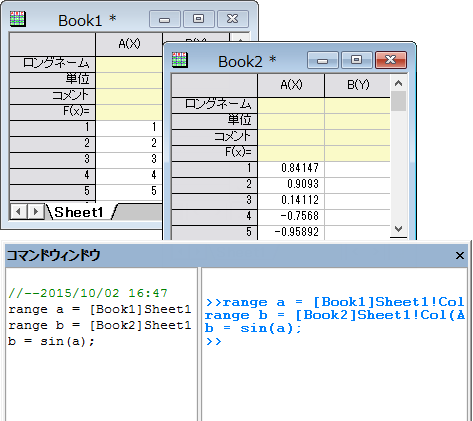Select column B(Y) header in Book2
This screenshot has height=421, width=473.
[358, 85]
